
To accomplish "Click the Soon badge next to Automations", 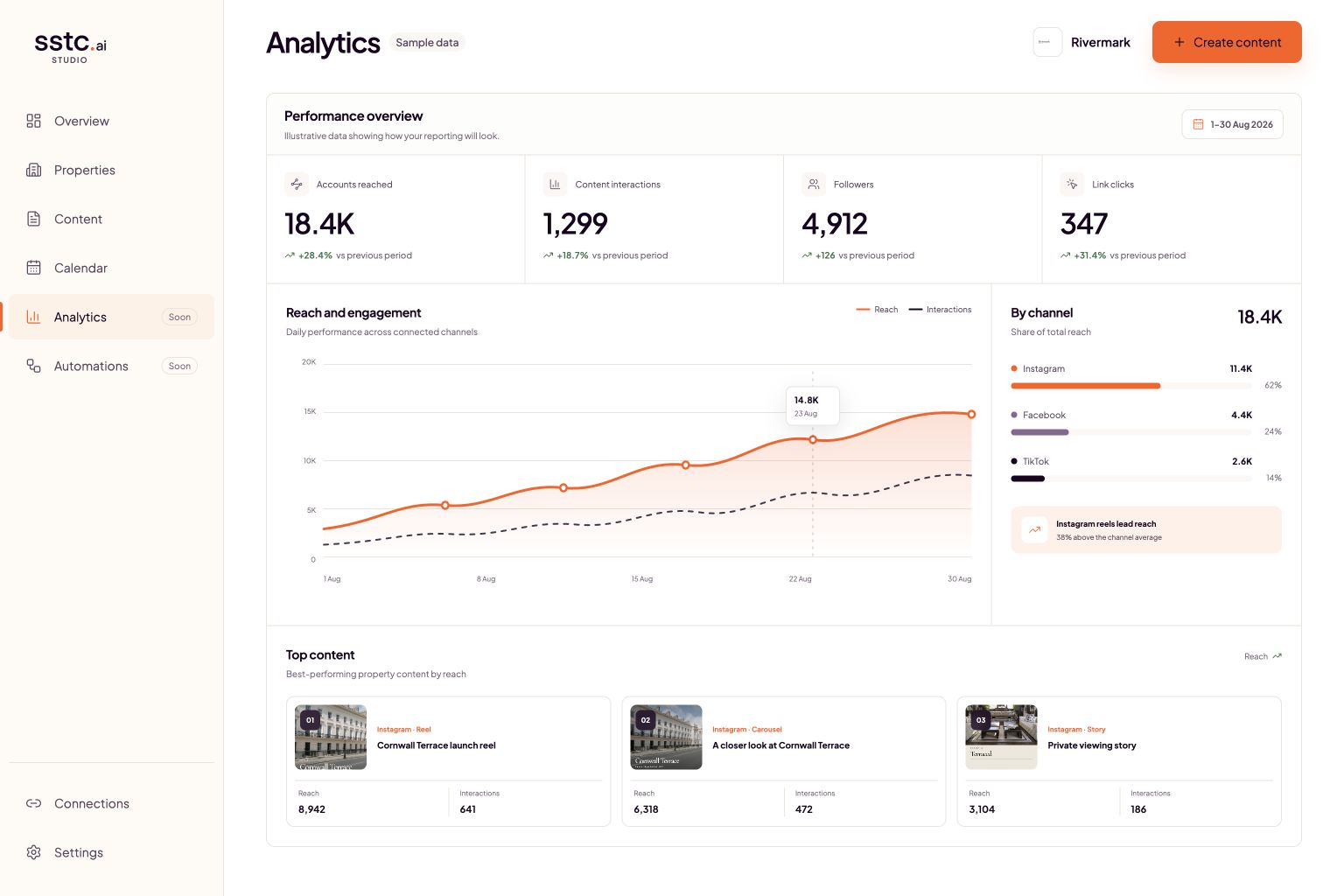I will 179,366.
